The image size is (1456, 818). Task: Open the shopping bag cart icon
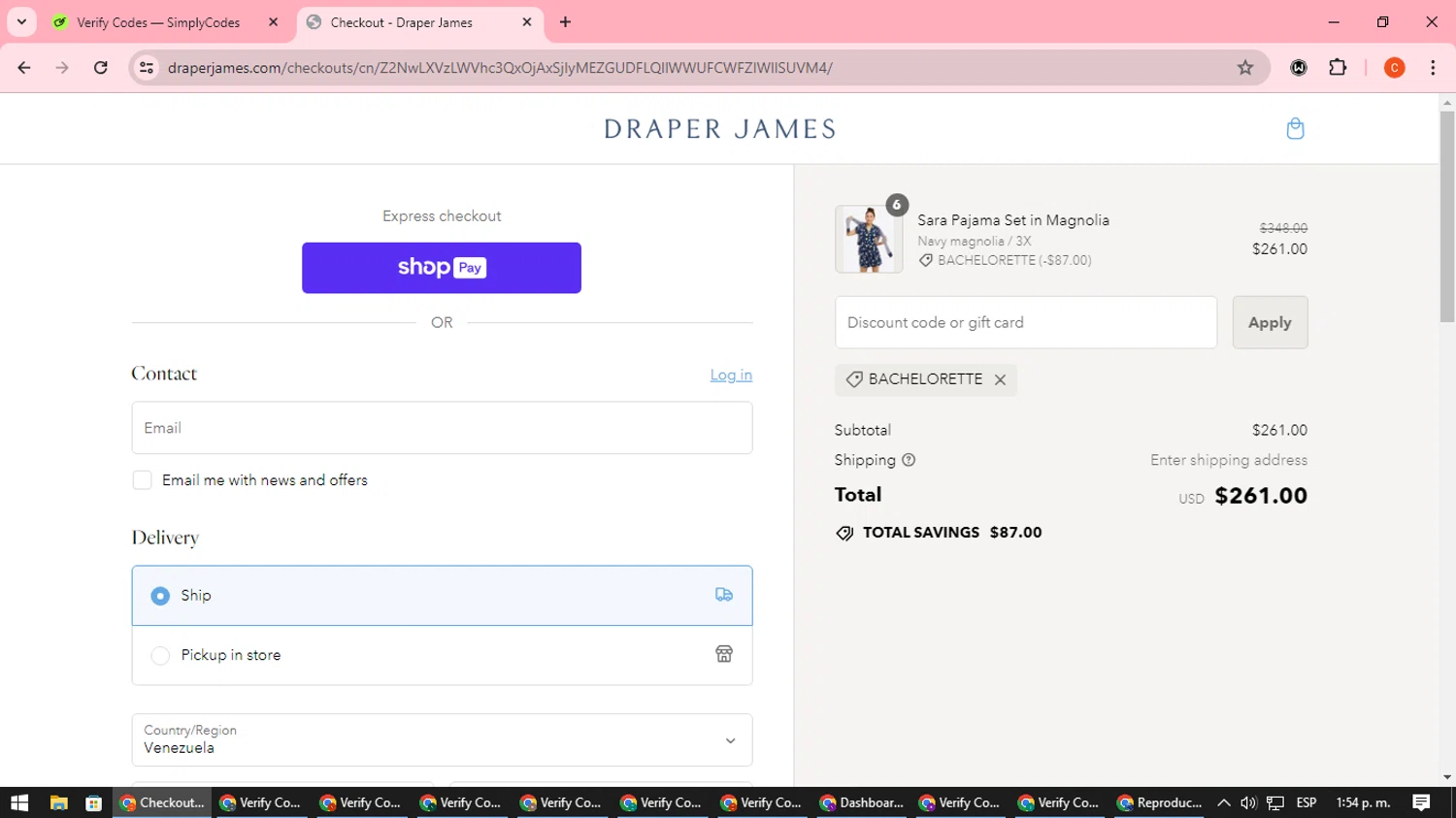(x=1295, y=128)
